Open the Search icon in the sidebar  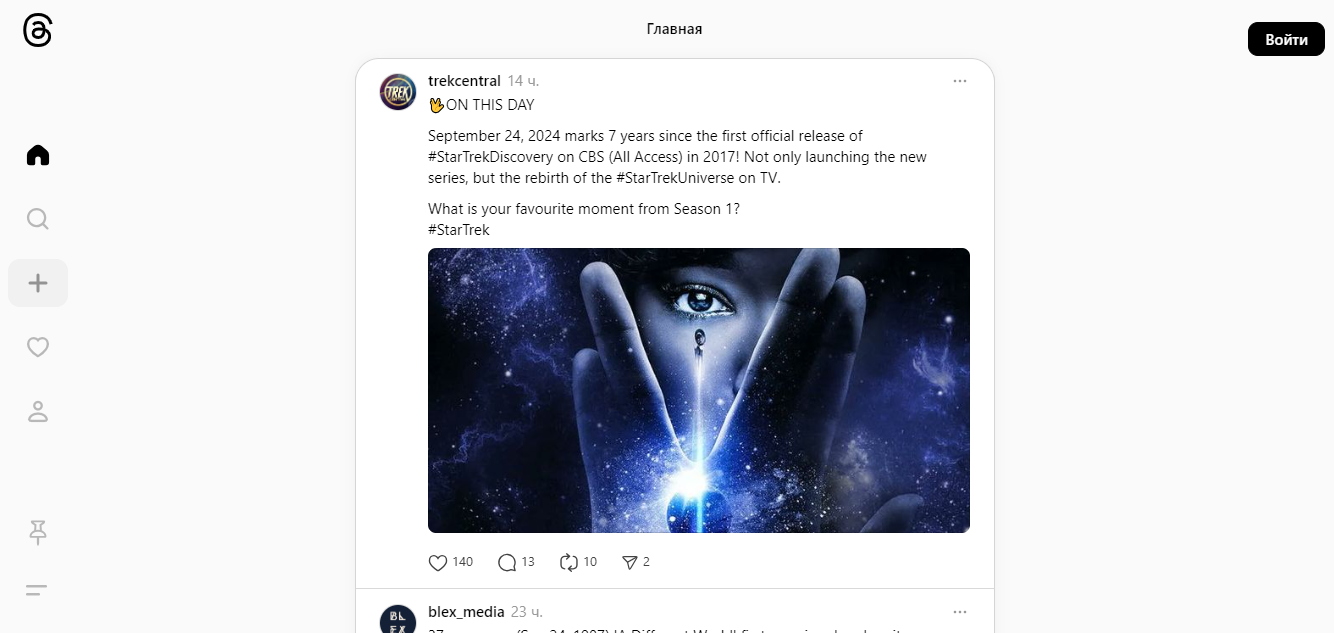37,218
